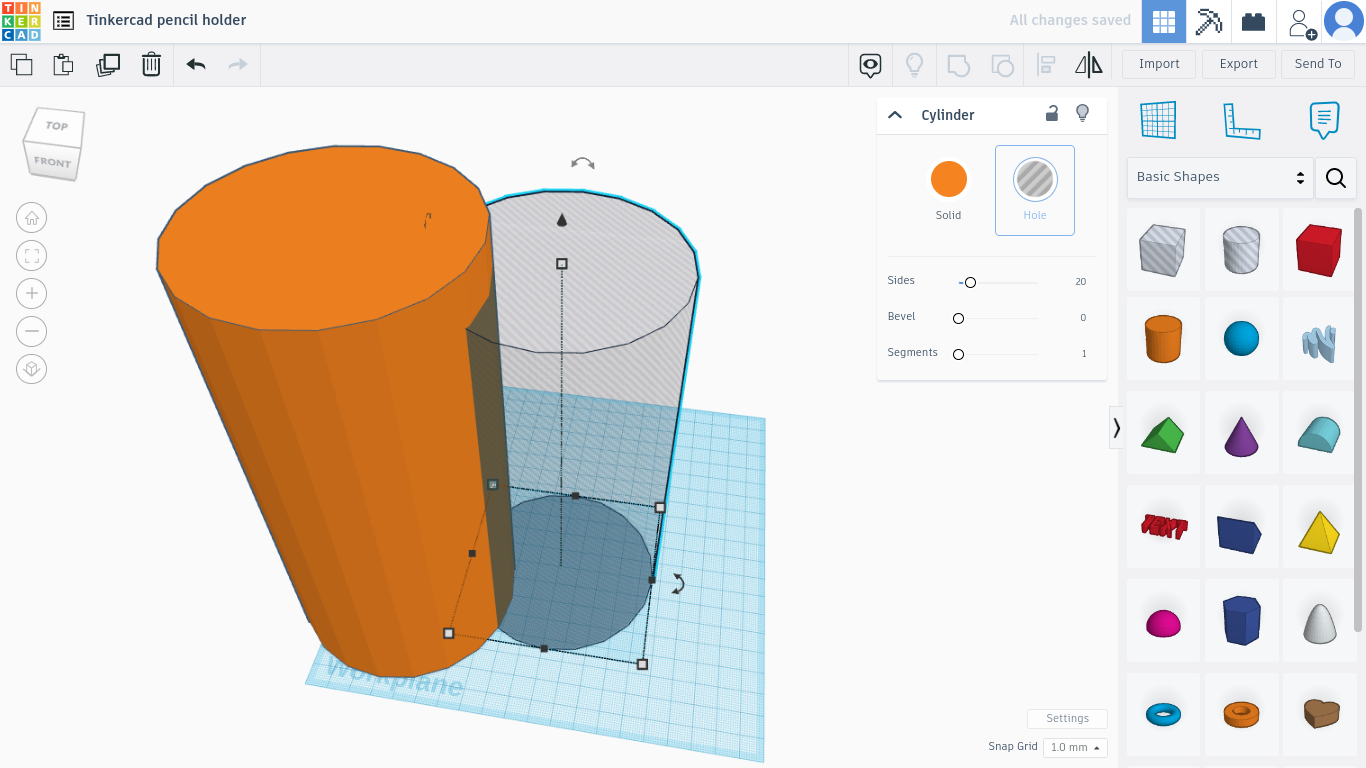The height and width of the screenshot is (768, 1366).
Task: Open the Blocks pickaxe mode
Action: 1209,21
